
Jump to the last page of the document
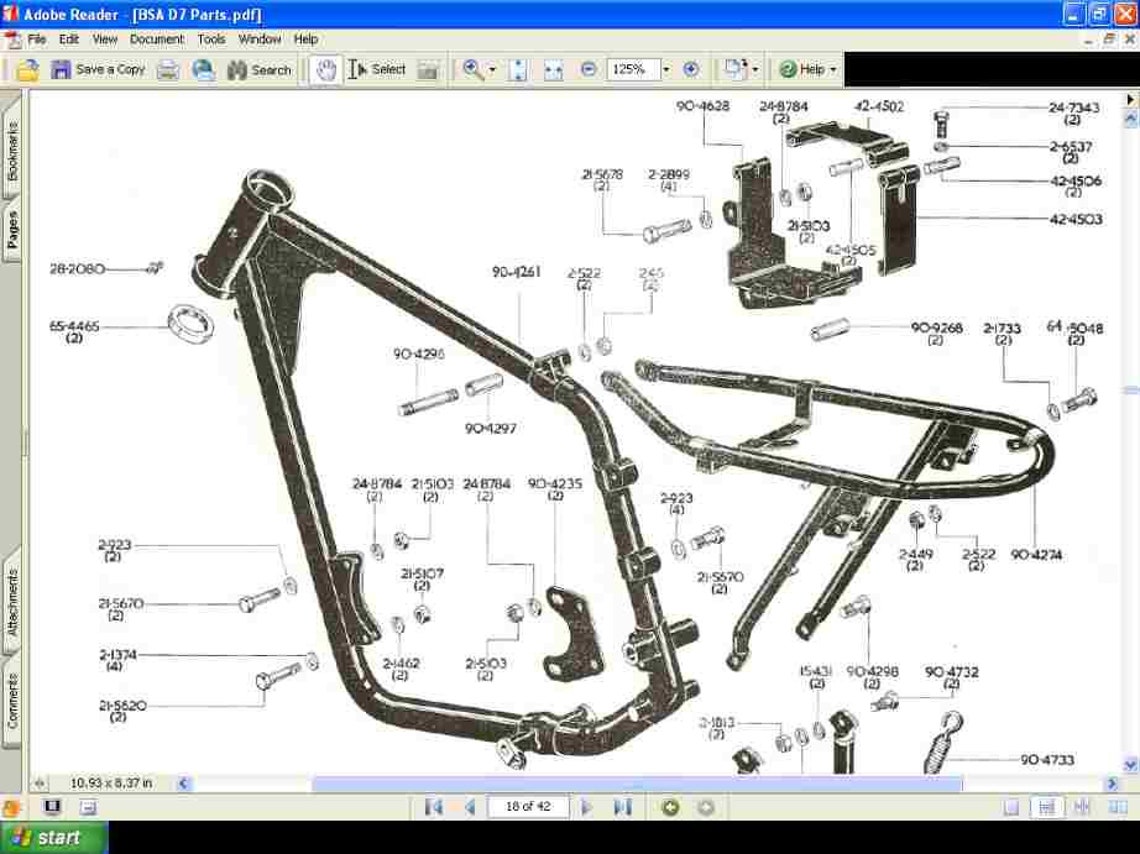click(621, 807)
